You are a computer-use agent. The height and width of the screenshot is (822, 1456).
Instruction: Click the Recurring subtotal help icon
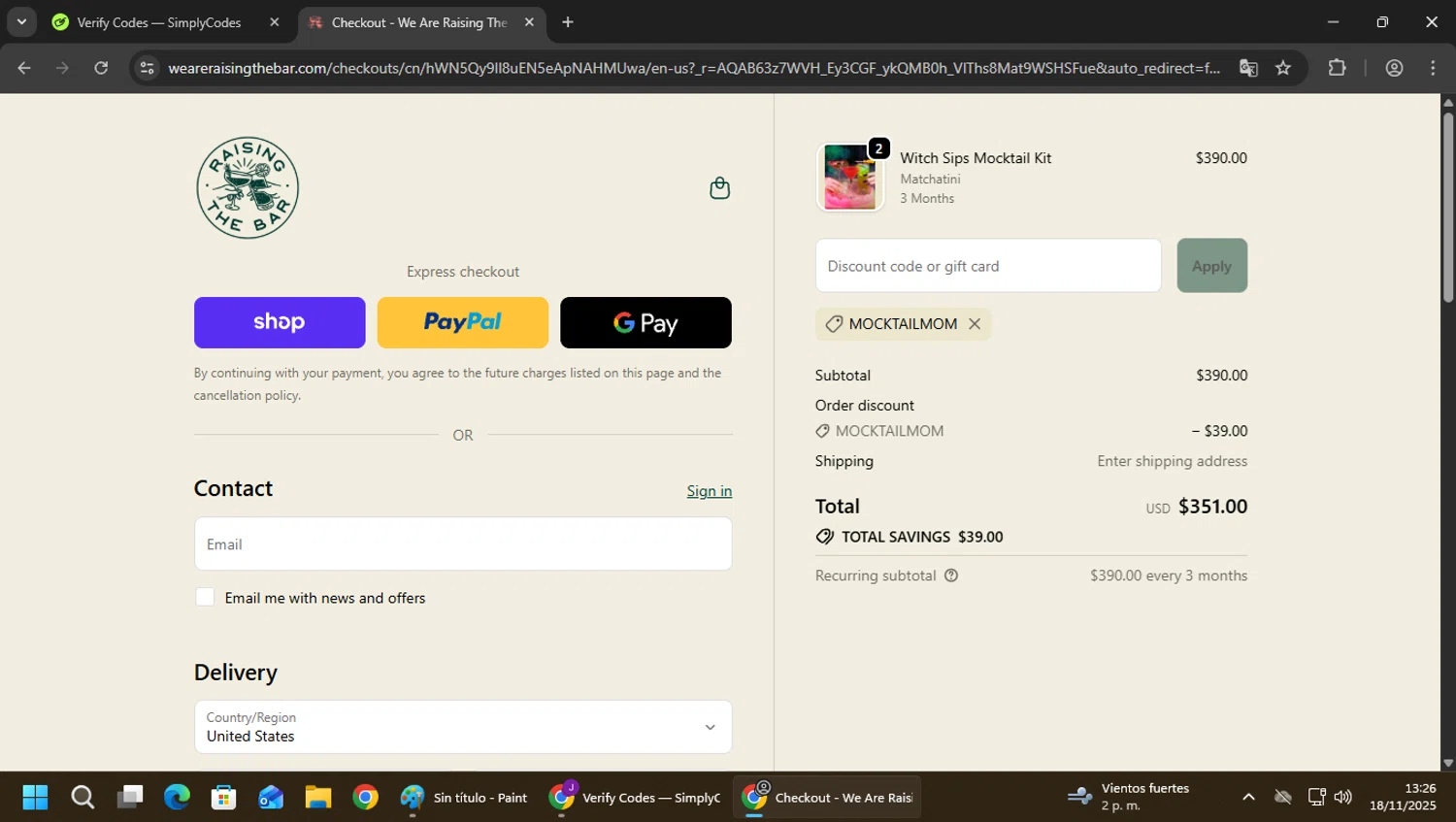coord(951,575)
